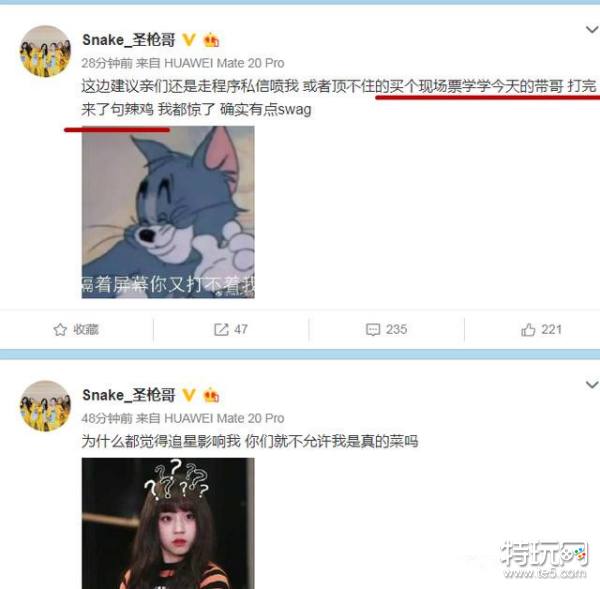Image resolution: width=600 pixels, height=589 pixels.
Task: Click the crown member badge in second post
Action: (211, 395)
